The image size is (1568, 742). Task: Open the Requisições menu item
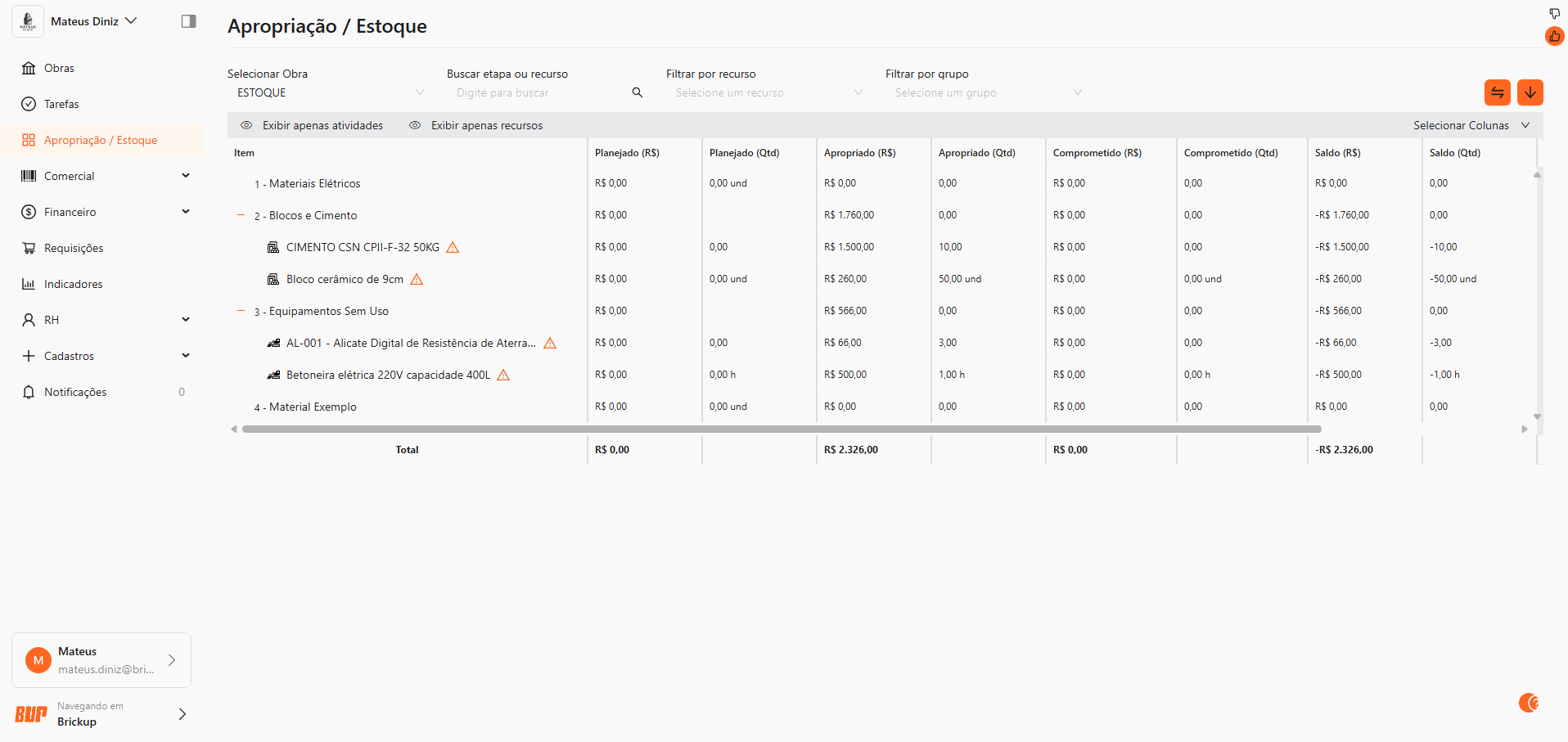pyautogui.click(x=103, y=248)
